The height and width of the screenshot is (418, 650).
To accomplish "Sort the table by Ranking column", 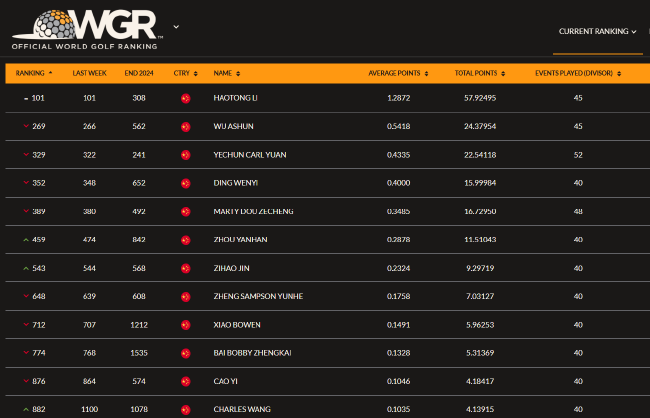I will [34, 73].
